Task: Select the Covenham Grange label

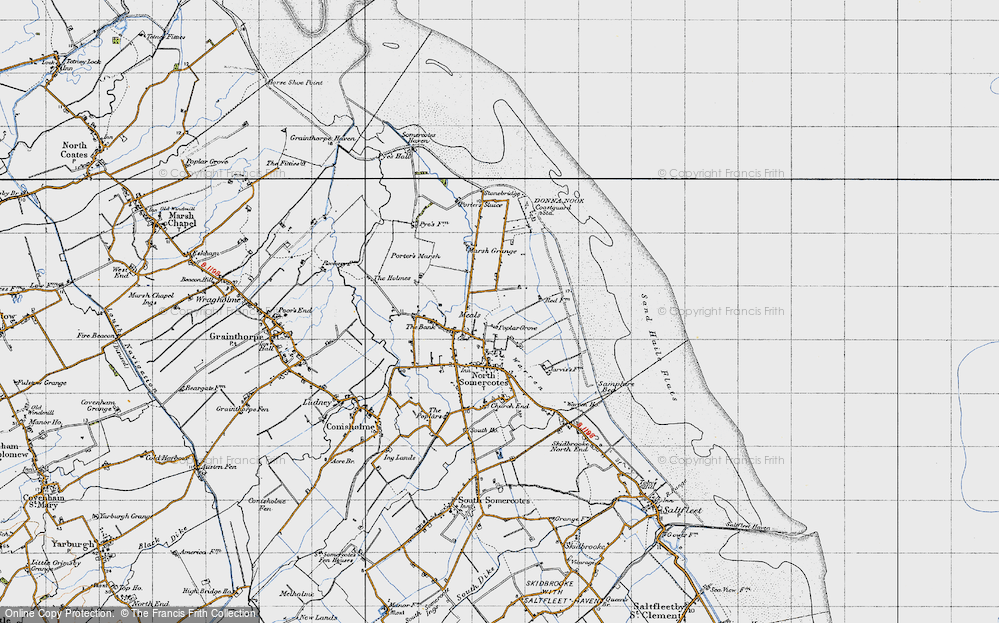Action: [x=97, y=406]
